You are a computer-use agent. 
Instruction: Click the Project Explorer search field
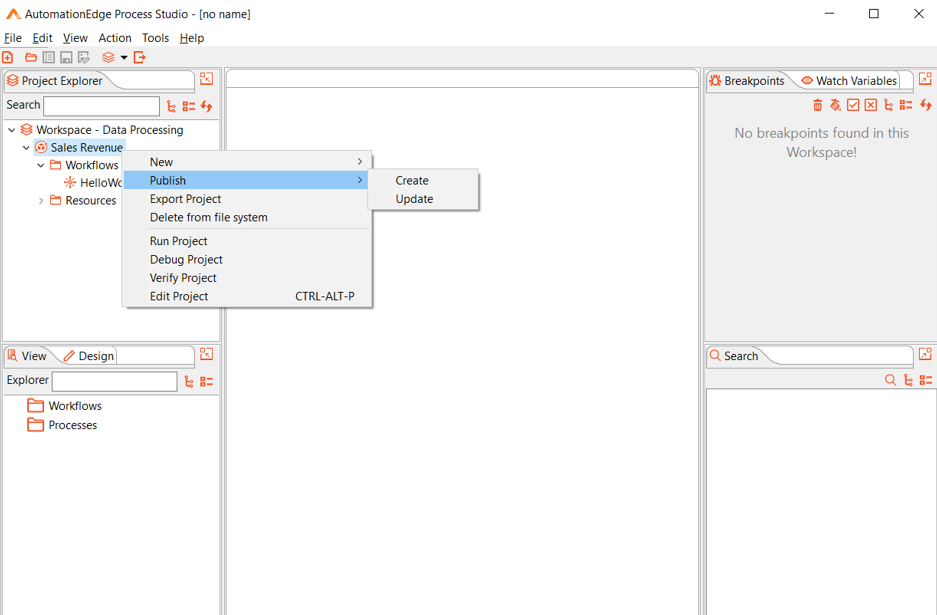(x=102, y=106)
